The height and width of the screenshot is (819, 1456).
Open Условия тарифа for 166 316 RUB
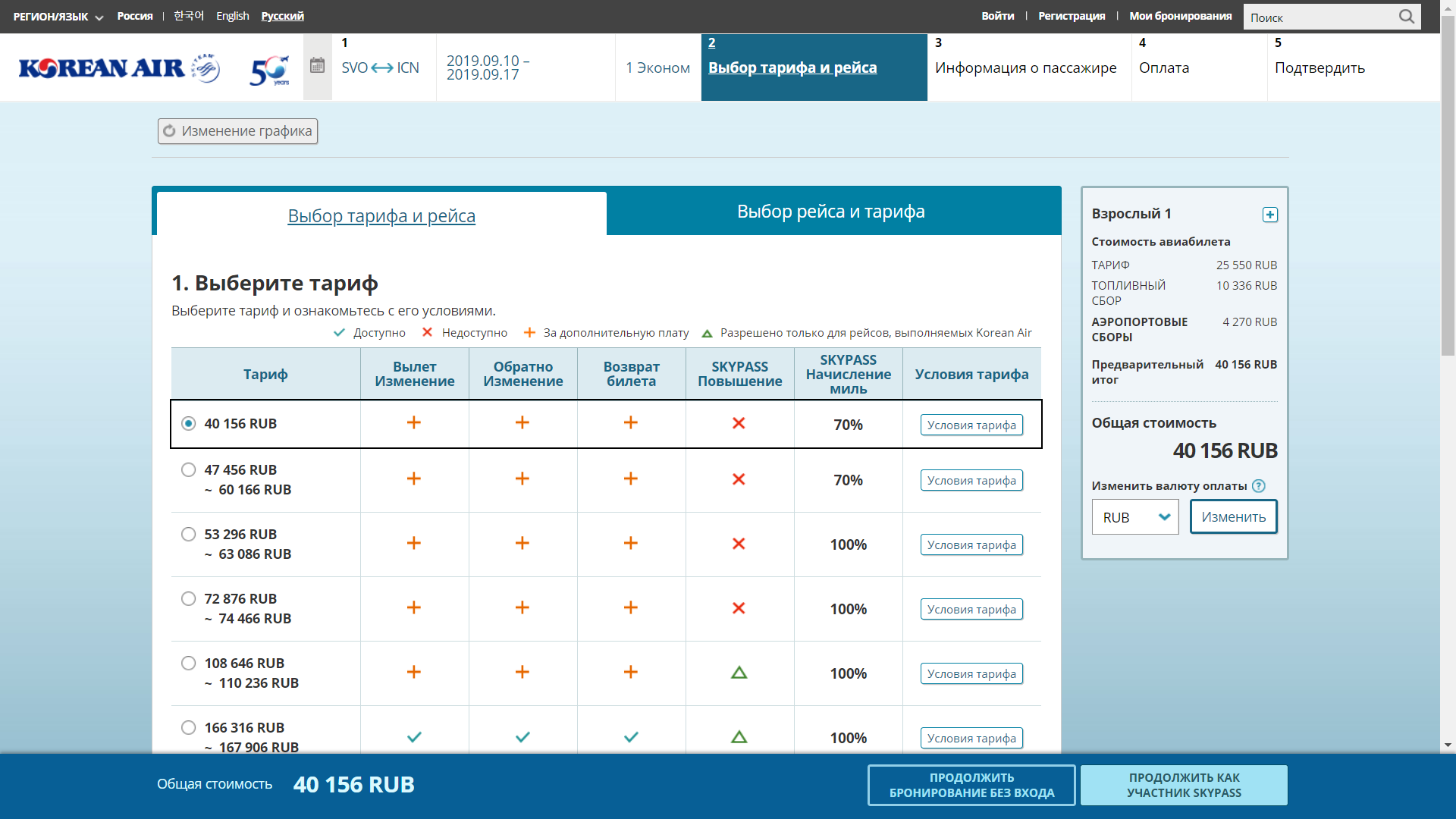coord(971,738)
